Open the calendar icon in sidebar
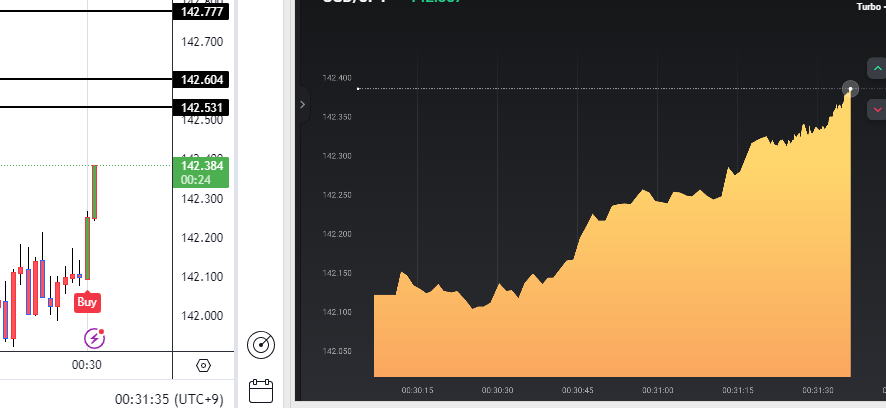886x408 pixels. click(x=262, y=389)
